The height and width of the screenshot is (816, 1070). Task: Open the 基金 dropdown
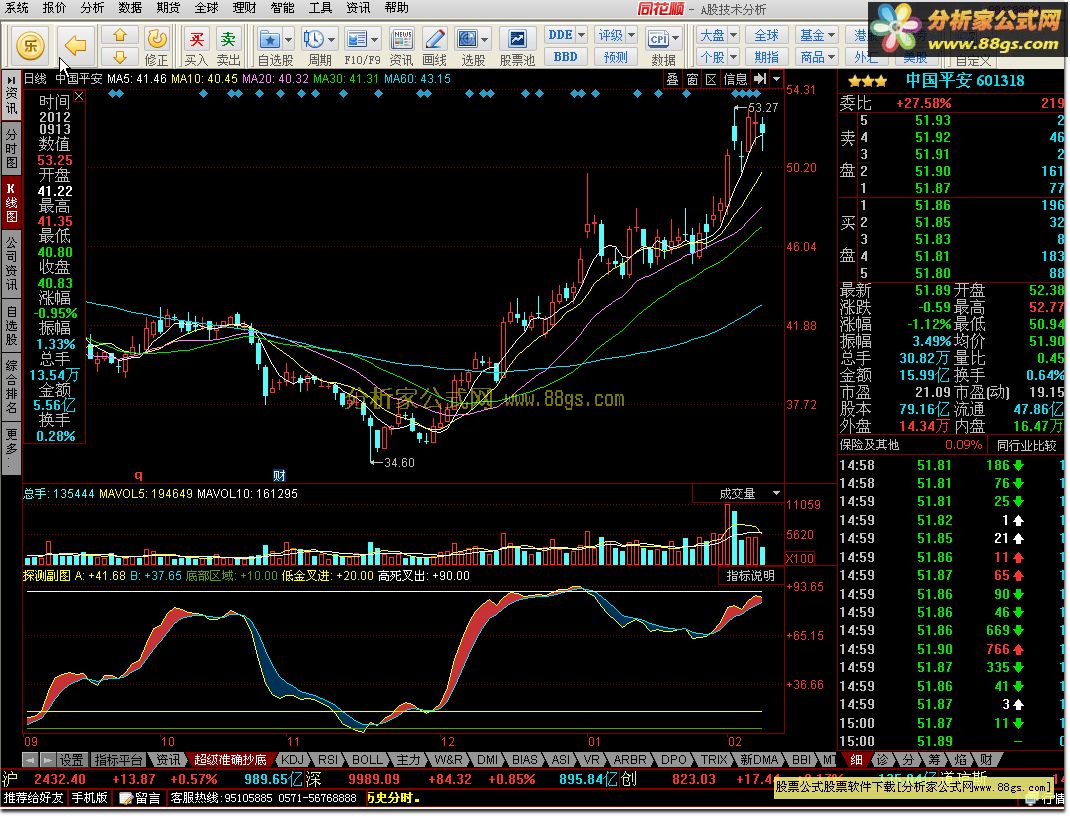point(832,35)
